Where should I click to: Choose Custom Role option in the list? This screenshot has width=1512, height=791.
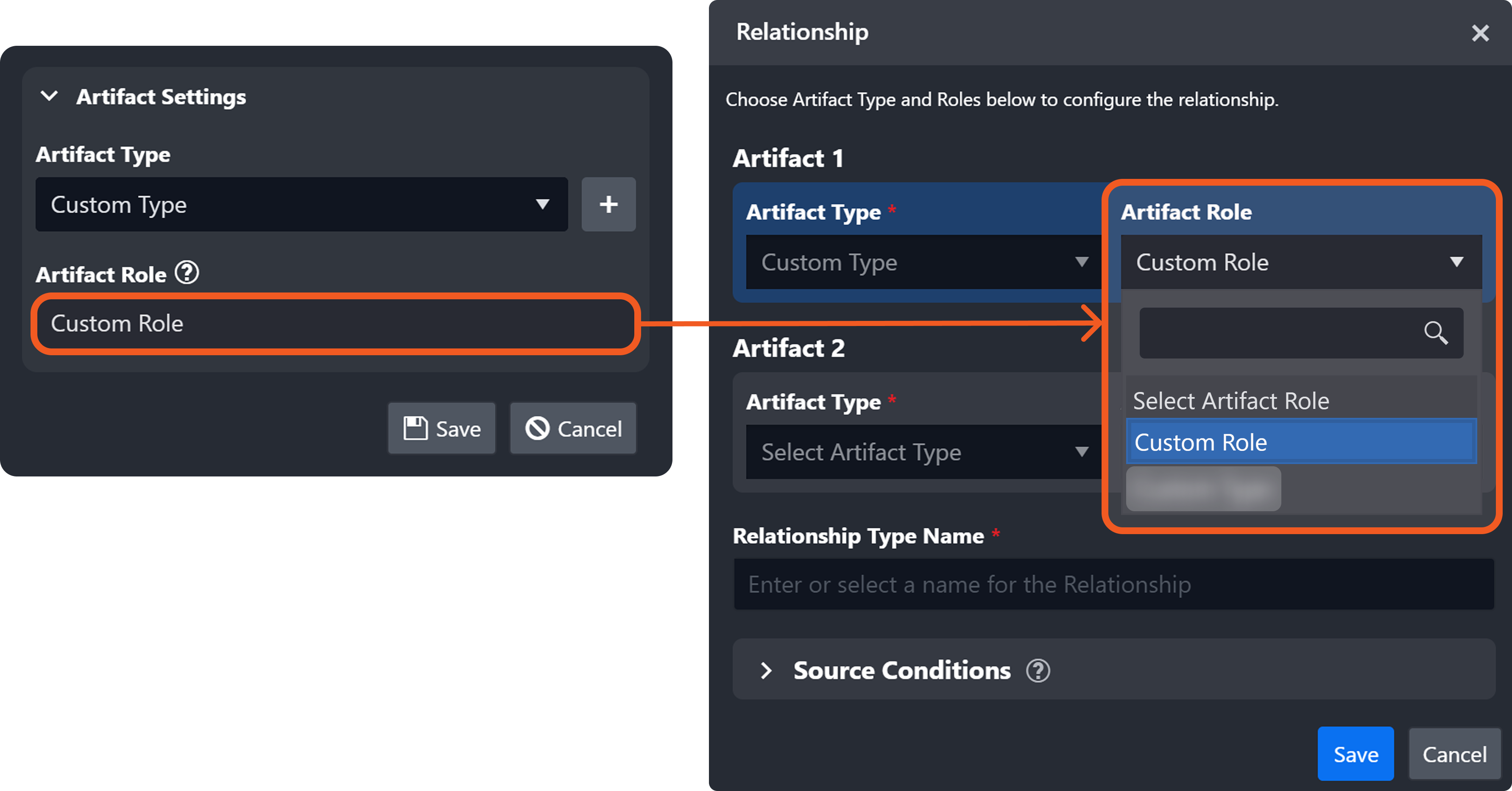pyautogui.click(x=1300, y=443)
